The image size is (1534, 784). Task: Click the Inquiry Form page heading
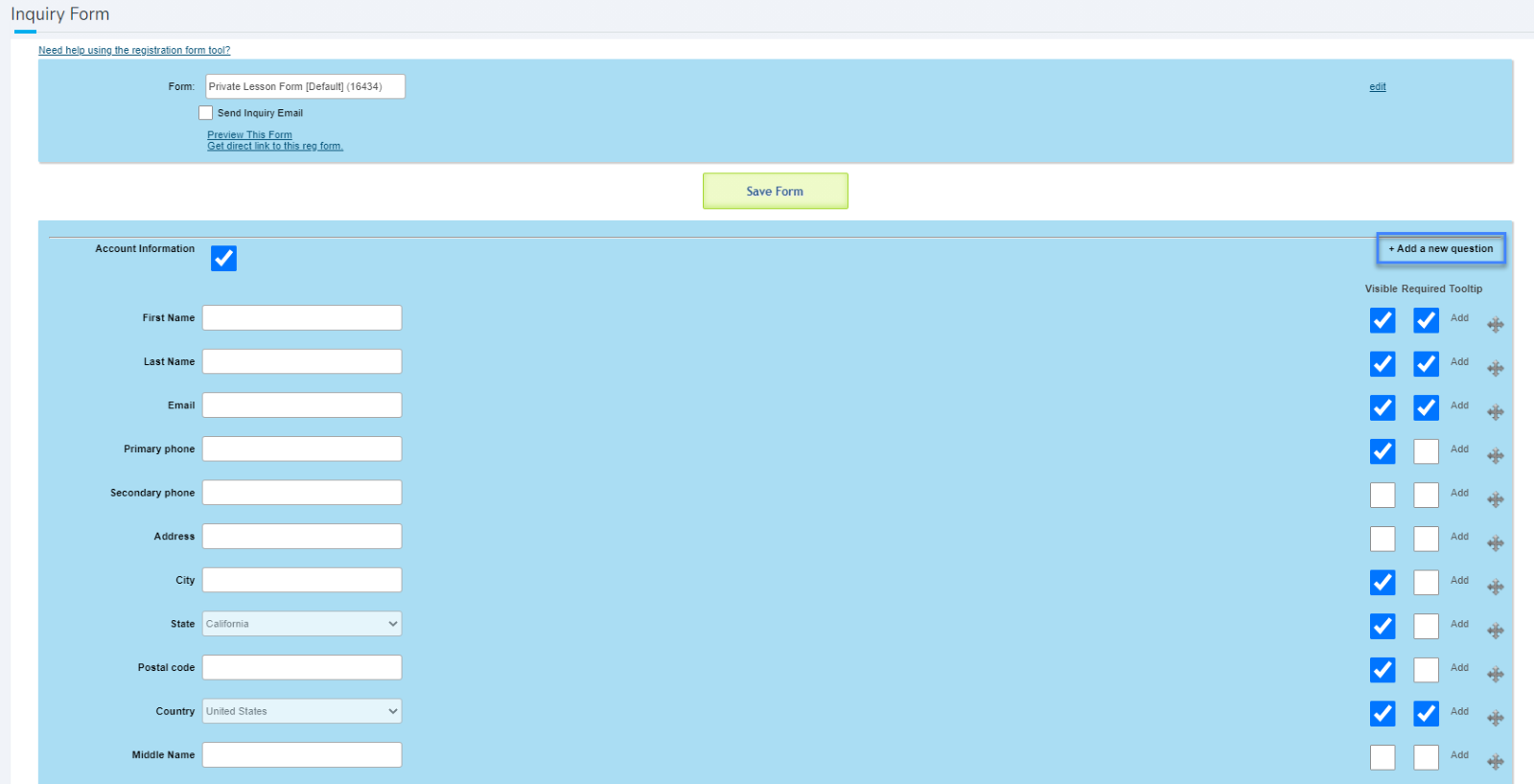pos(60,14)
